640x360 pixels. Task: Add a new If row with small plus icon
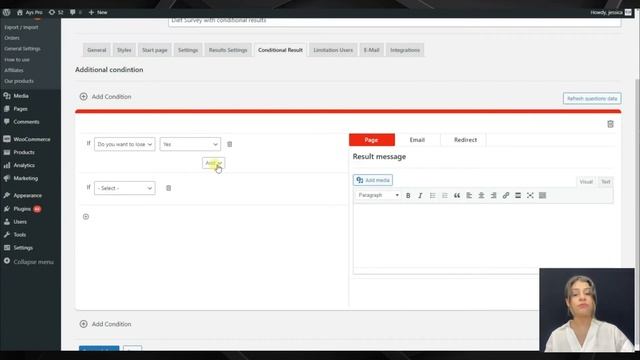86,217
